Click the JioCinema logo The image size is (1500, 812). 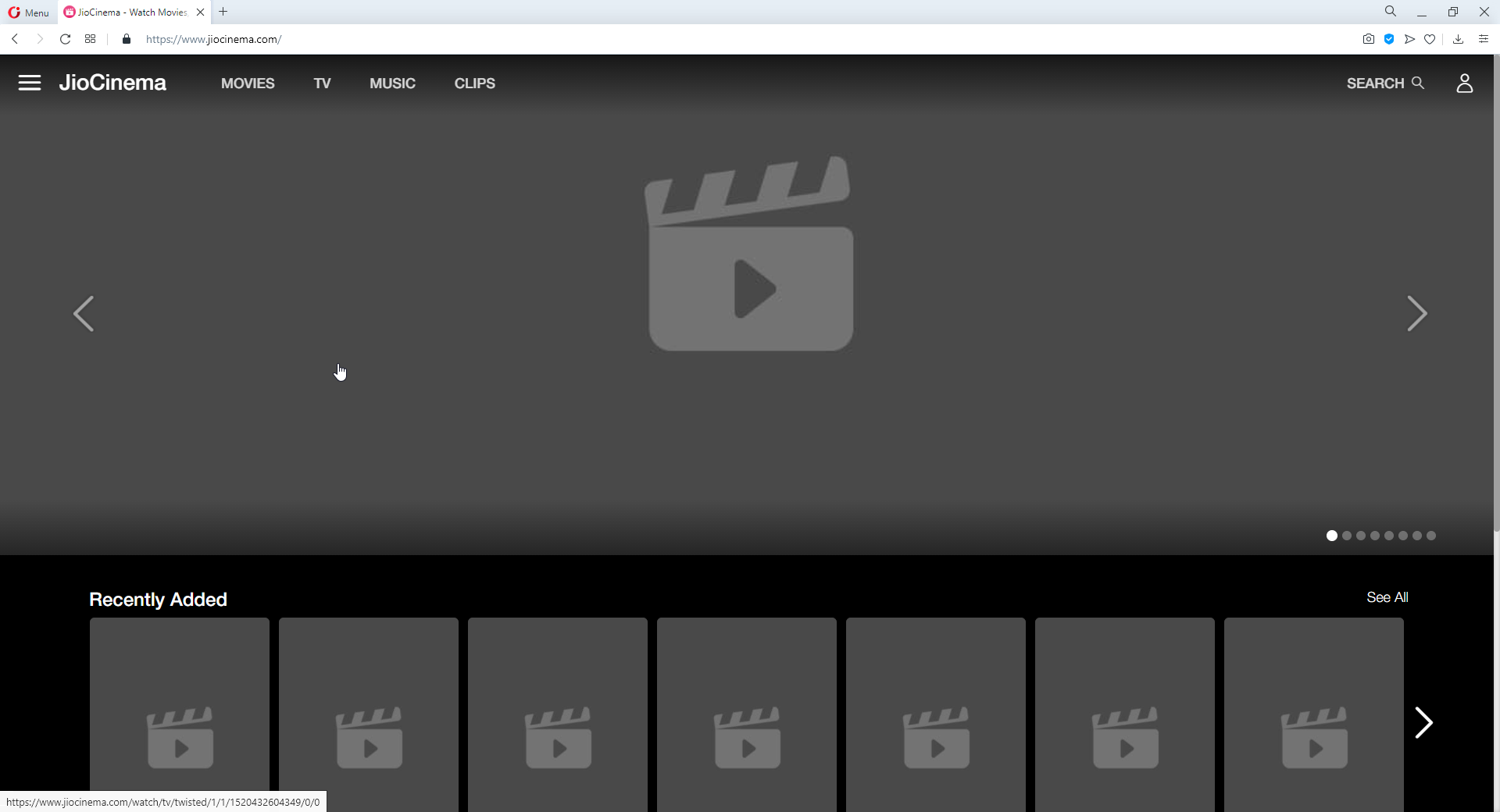click(x=112, y=83)
